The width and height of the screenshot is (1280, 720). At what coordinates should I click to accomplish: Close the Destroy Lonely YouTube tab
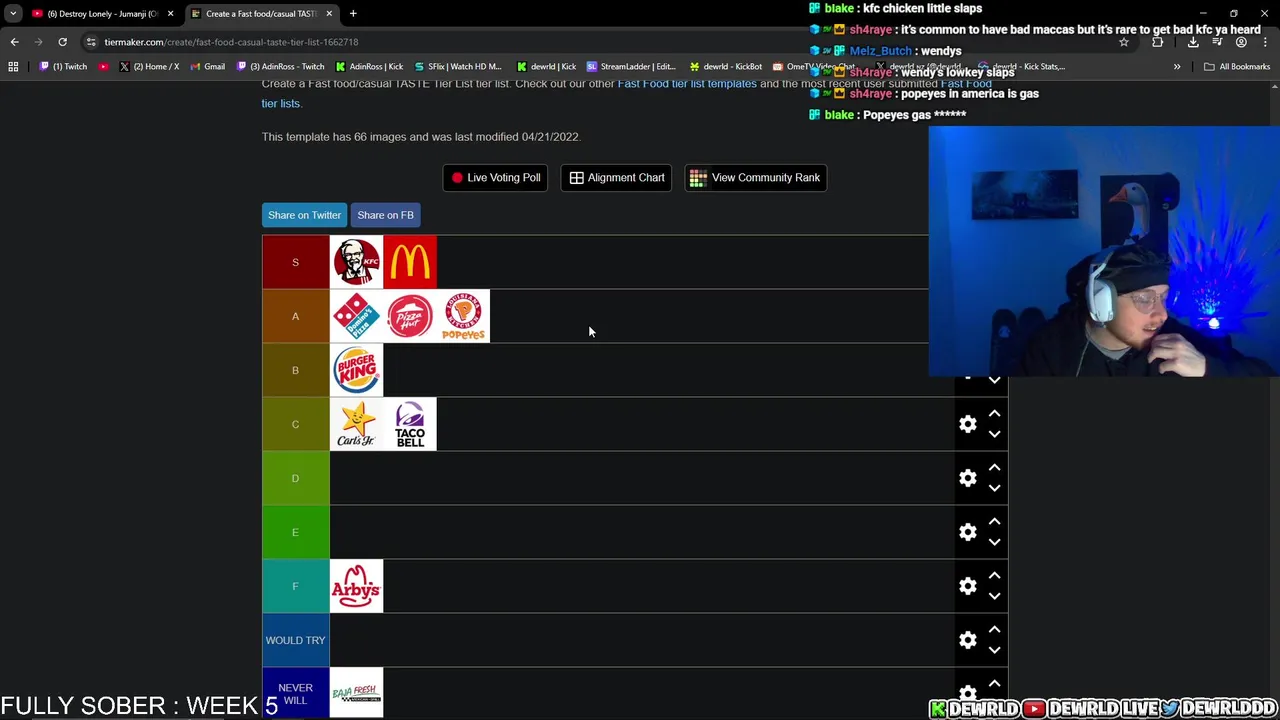(x=170, y=14)
